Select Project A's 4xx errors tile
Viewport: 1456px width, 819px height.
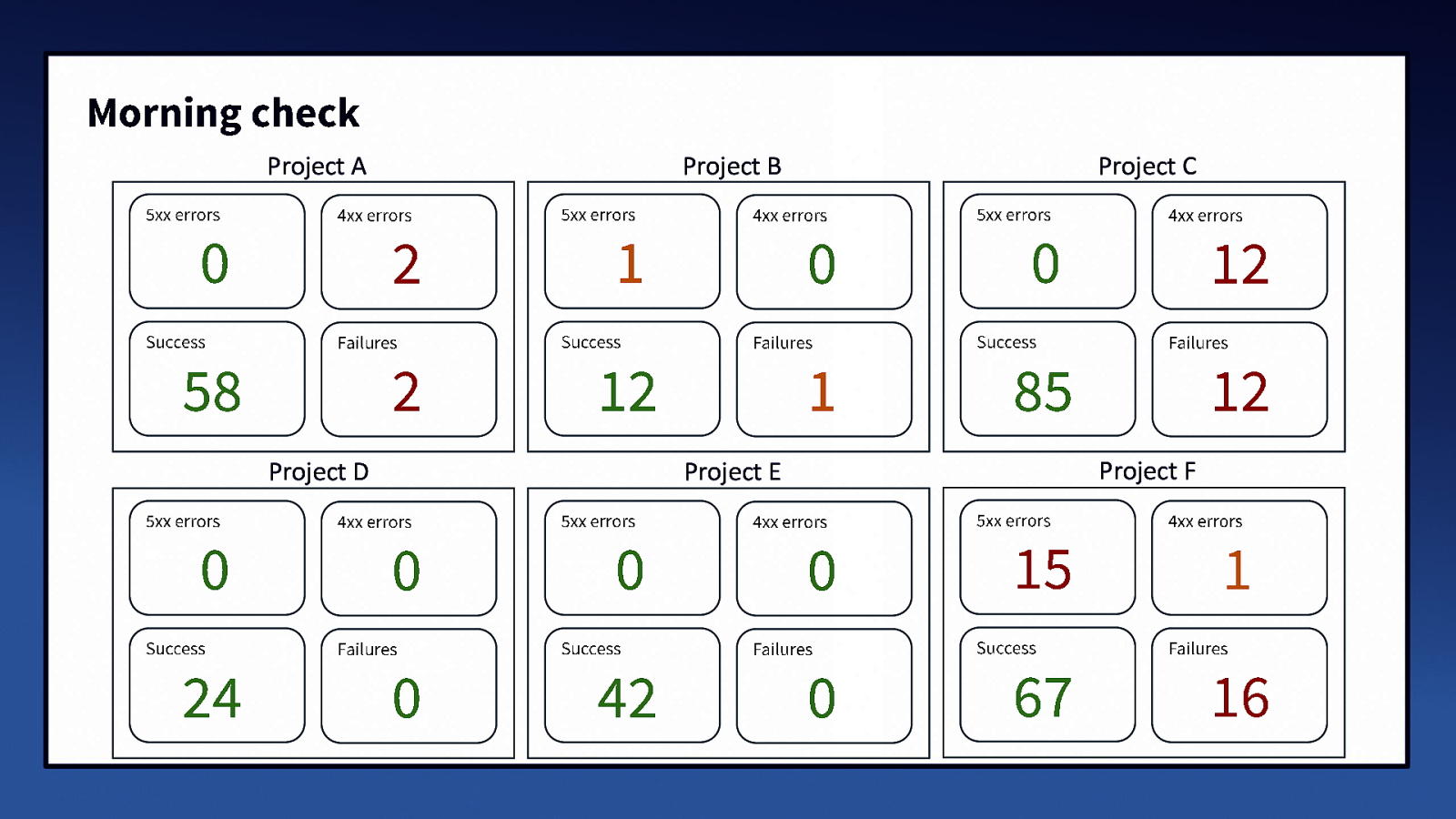coord(409,252)
